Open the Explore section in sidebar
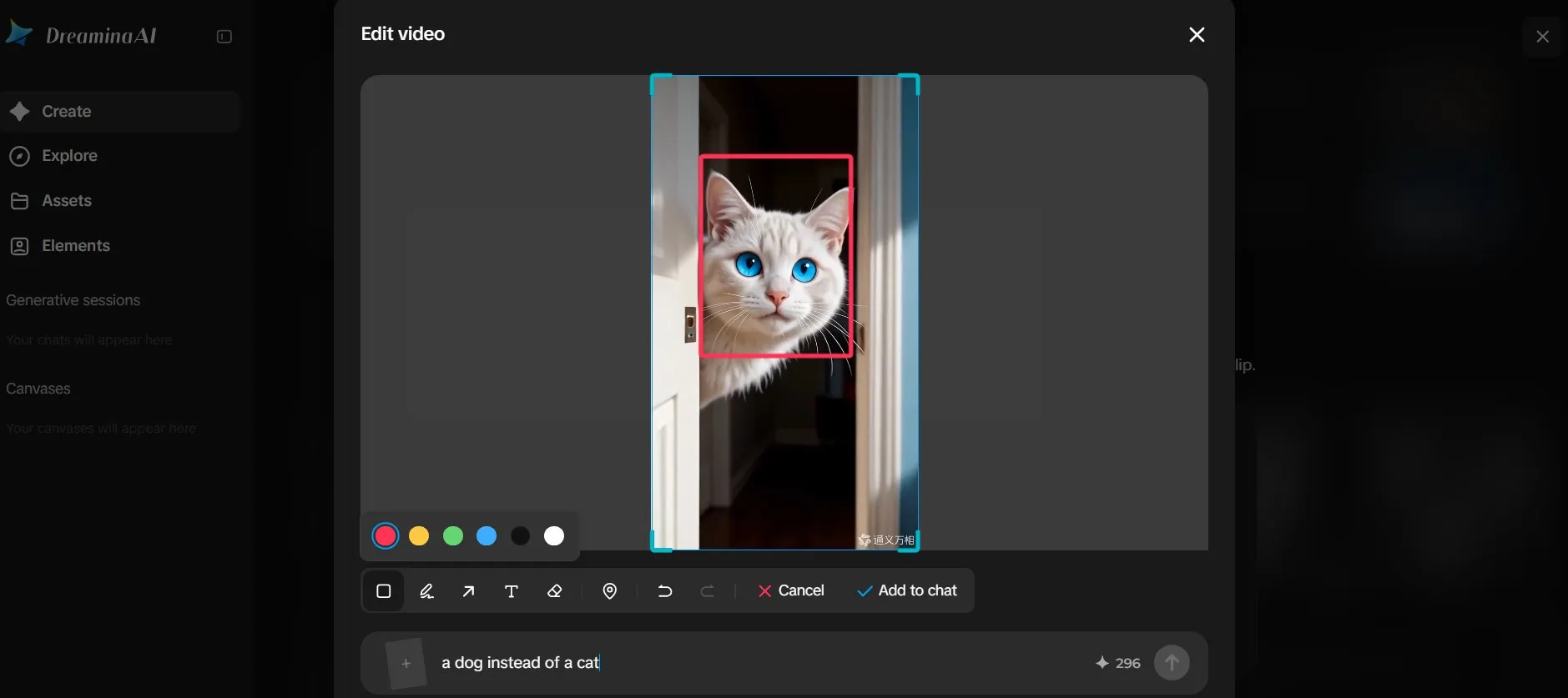This screenshot has height=698, width=1568. click(121, 156)
